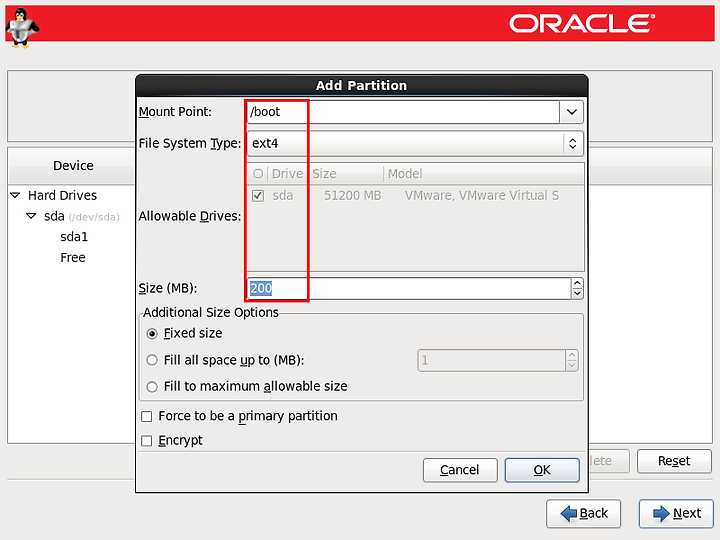The image size is (720, 540).
Task: Click the disabled fill-up-to value field
Action: click(x=492, y=360)
